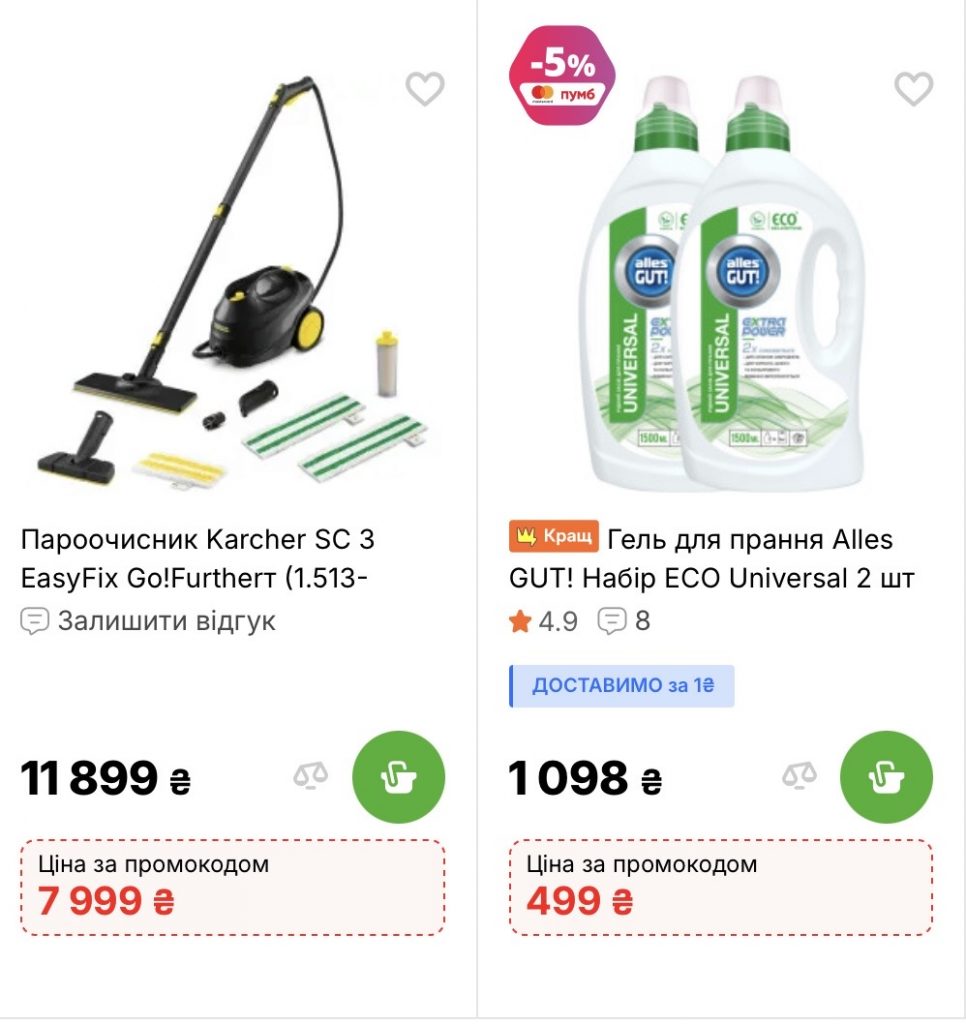Viewport: 966px width, 1024px height.
Task: Select the 7 999 ₴ promo code price
Action: [x=106, y=901]
